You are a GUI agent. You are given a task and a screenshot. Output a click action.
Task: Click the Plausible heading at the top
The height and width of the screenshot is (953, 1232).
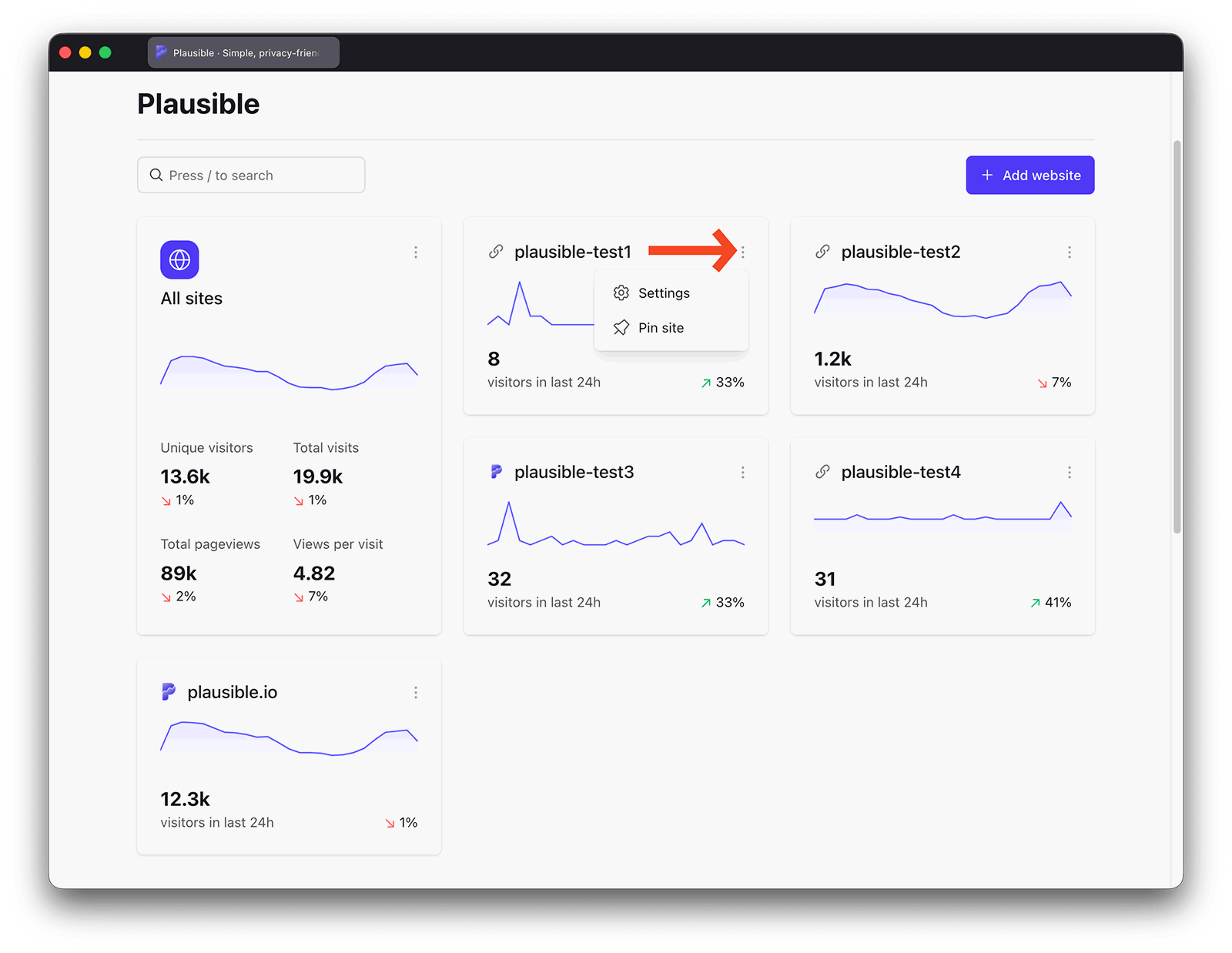198,103
